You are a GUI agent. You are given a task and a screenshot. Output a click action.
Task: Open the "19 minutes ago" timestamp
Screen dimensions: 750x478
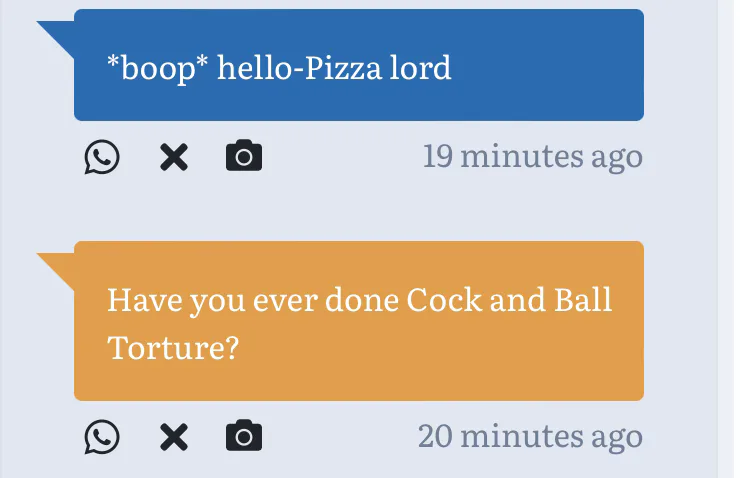[532, 157]
